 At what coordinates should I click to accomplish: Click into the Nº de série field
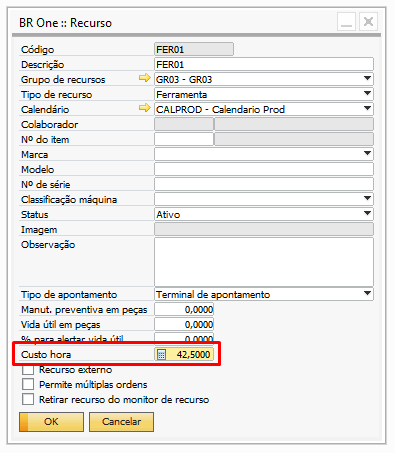pyautogui.click(x=264, y=184)
